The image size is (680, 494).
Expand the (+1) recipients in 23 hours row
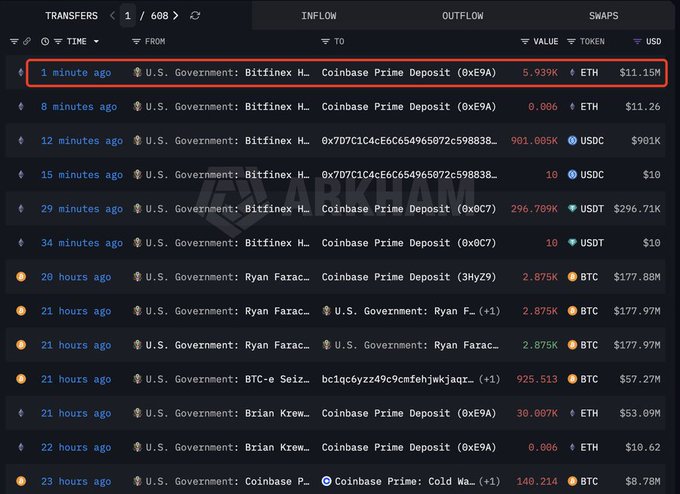(x=490, y=481)
